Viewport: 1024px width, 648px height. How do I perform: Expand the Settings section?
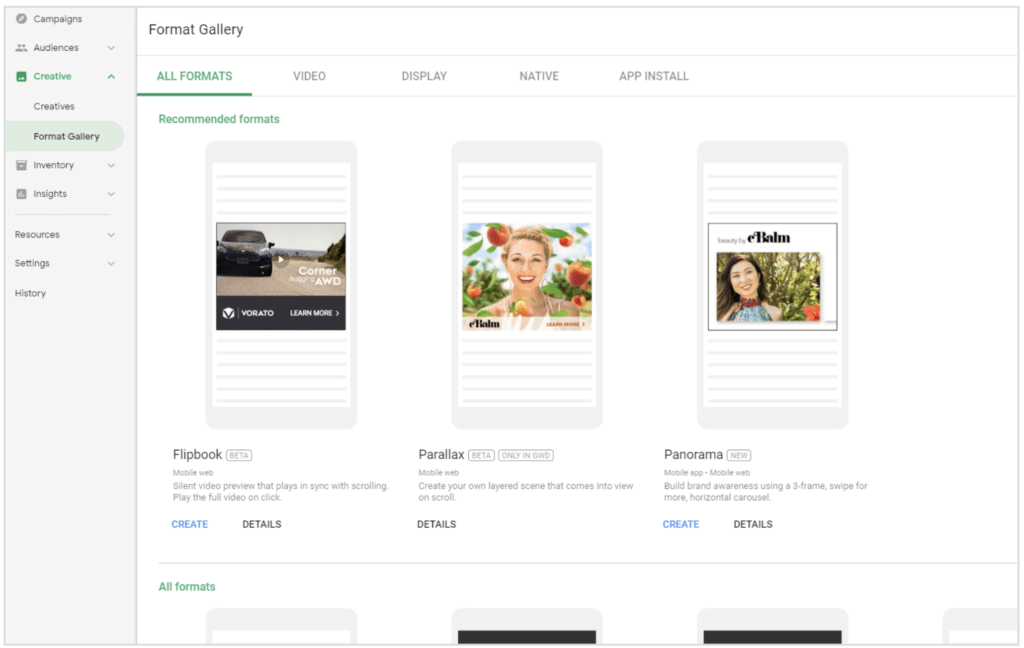click(x=112, y=263)
